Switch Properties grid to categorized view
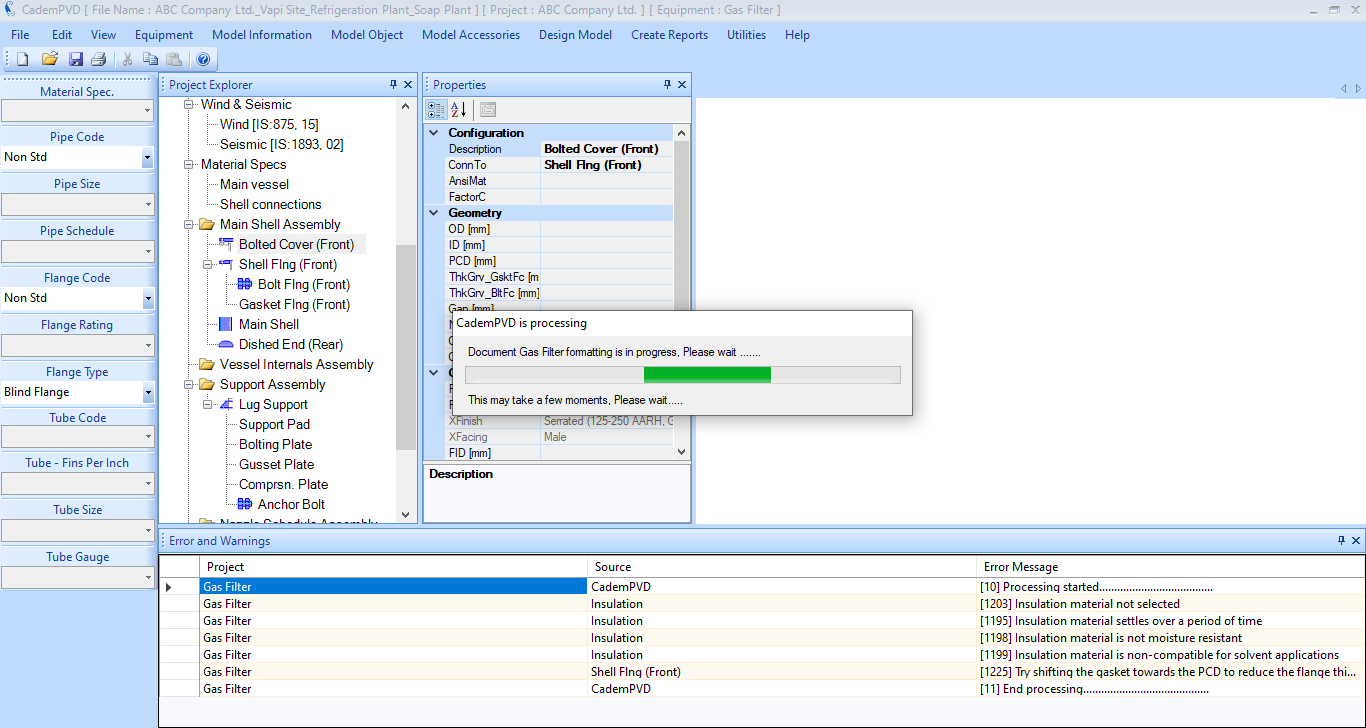1366x728 pixels. 437,110
